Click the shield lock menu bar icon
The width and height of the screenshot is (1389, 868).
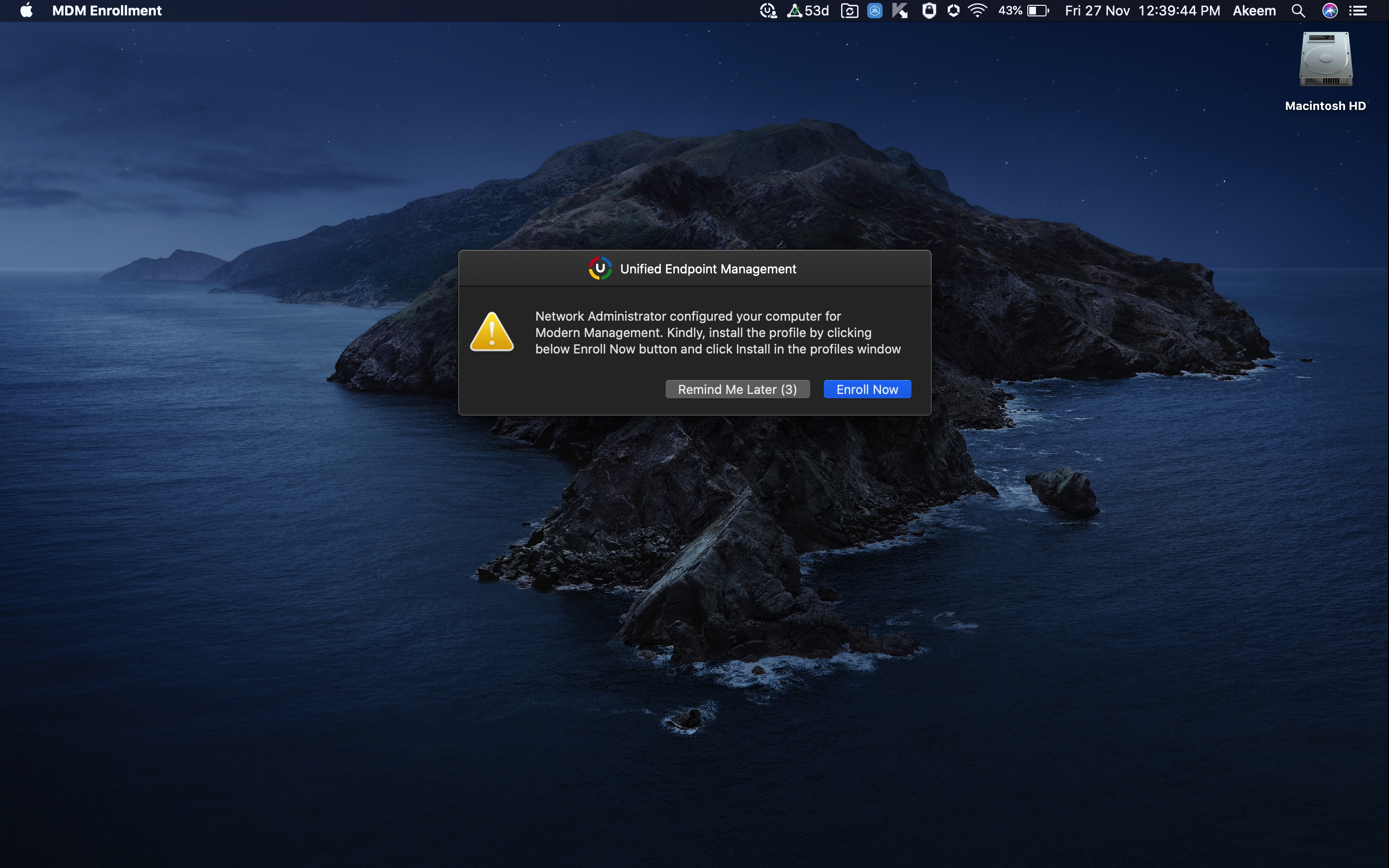click(x=930, y=10)
